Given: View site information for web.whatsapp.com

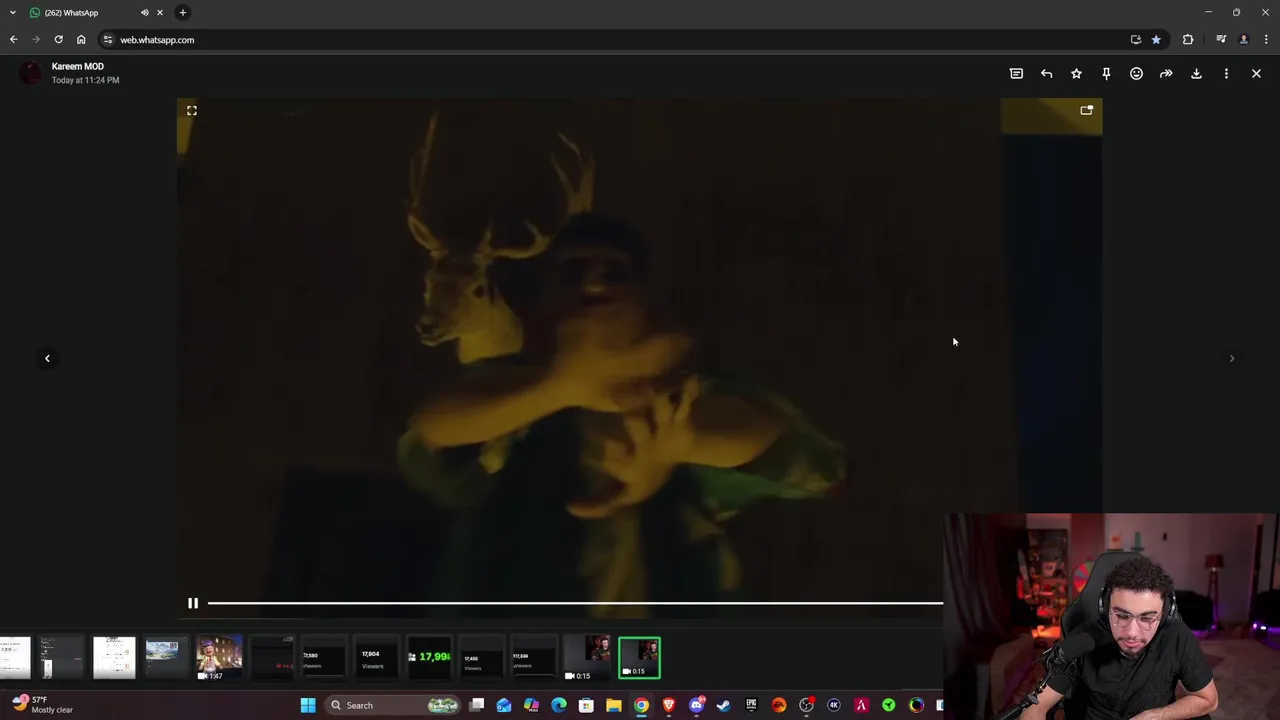Looking at the screenshot, I should [x=108, y=40].
